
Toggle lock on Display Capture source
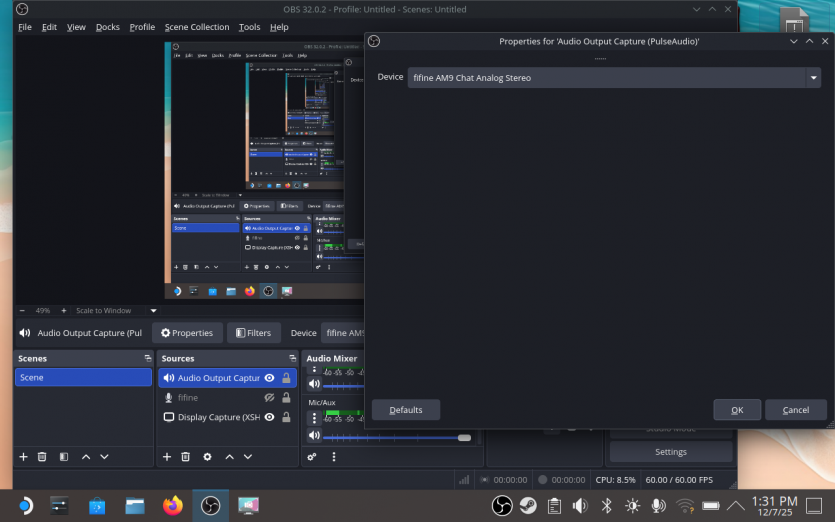click(286, 417)
